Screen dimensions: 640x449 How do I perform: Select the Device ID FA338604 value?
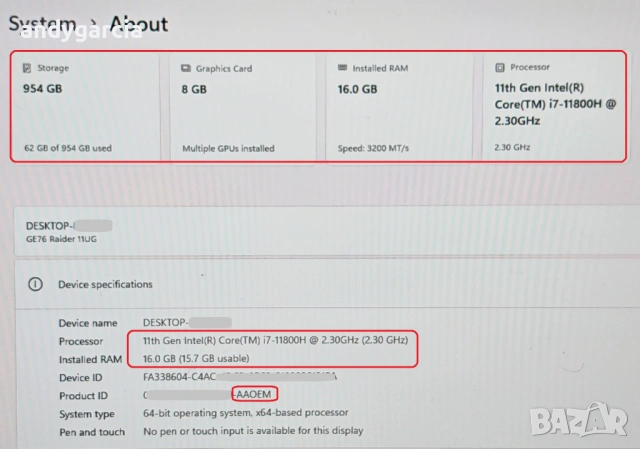[x=240, y=377]
